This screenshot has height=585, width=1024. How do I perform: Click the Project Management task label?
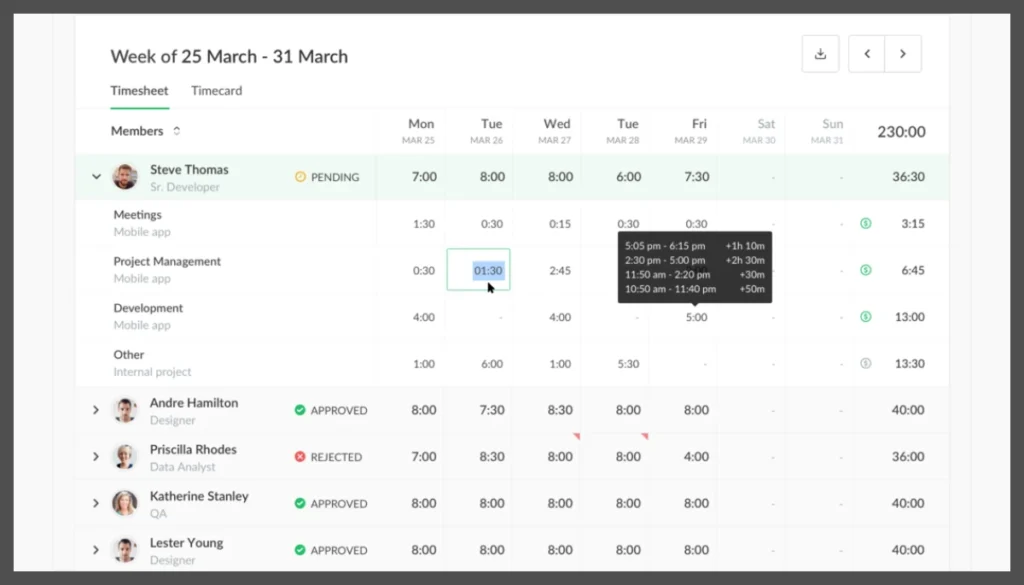pos(167,261)
